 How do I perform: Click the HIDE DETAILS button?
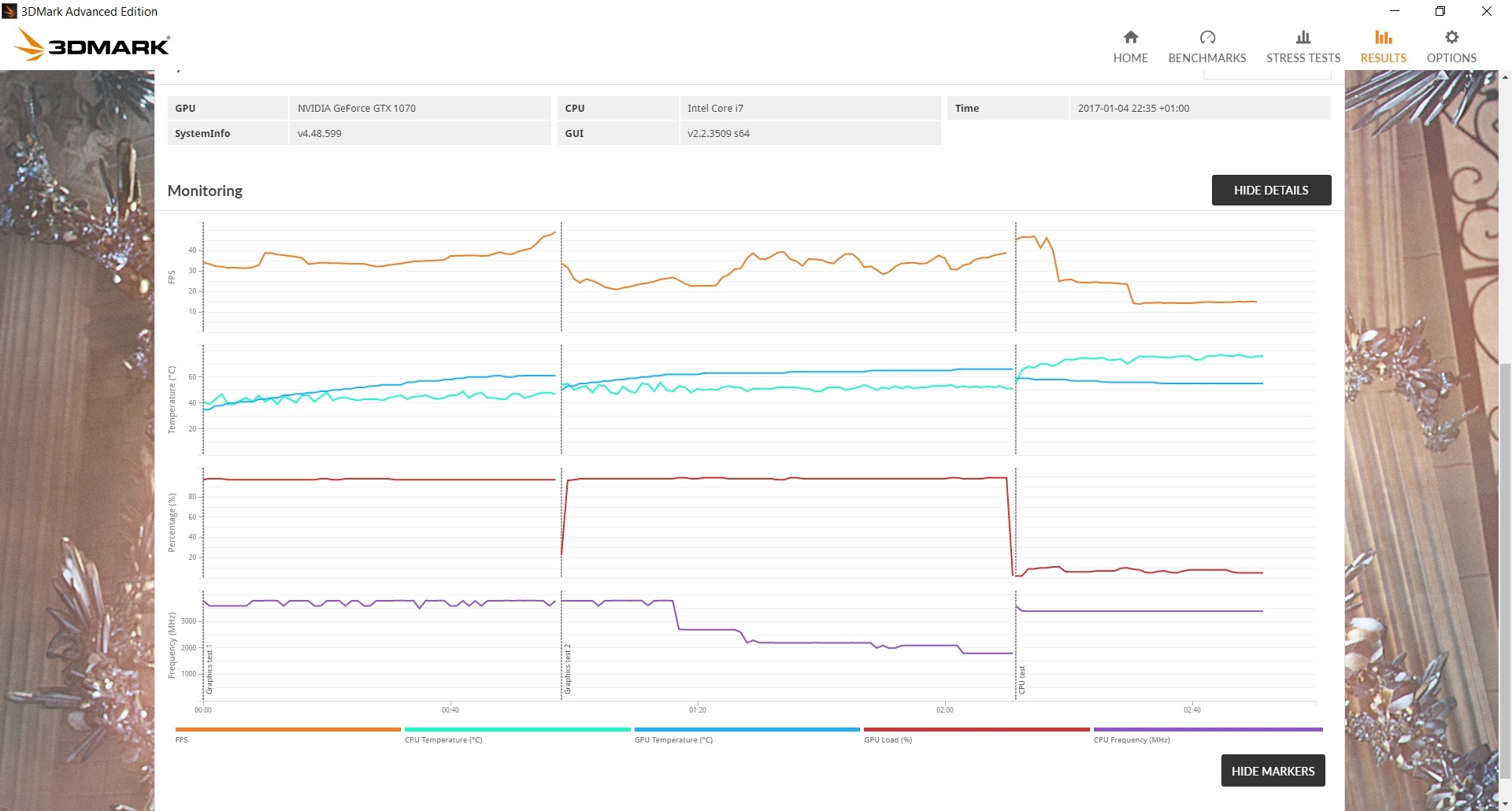[x=1271, y=190]
